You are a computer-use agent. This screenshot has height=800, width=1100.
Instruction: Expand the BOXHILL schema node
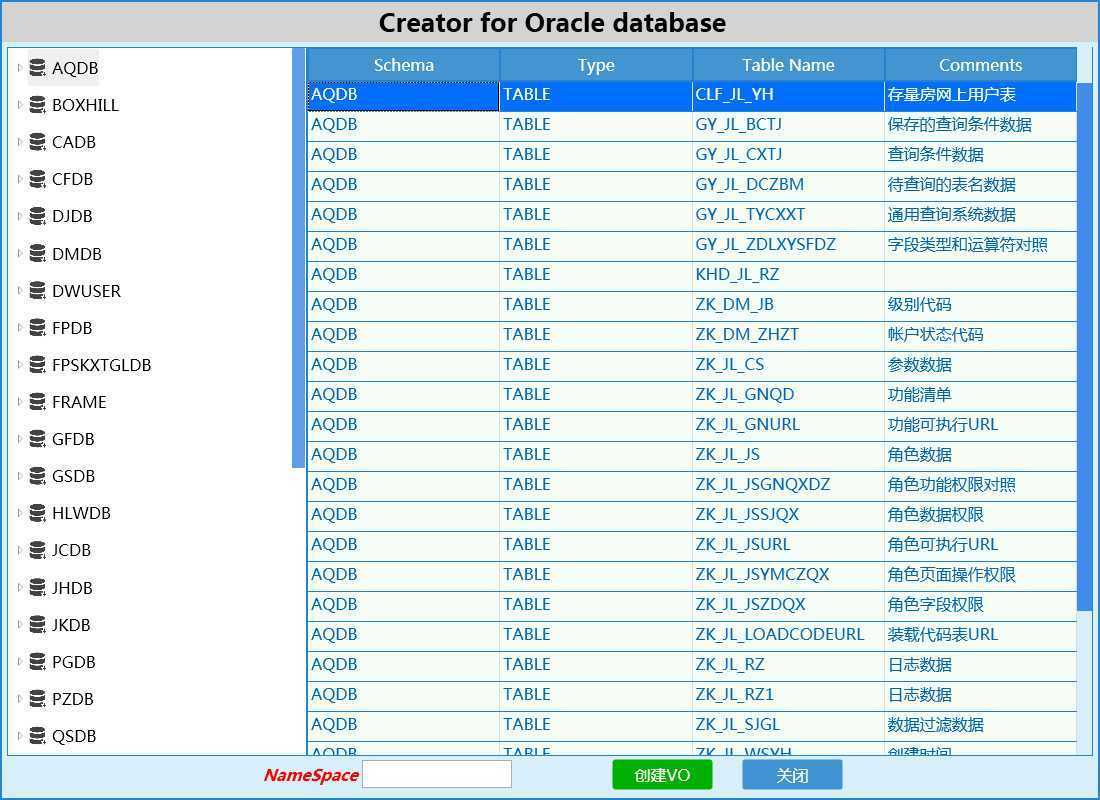[20, 105]
